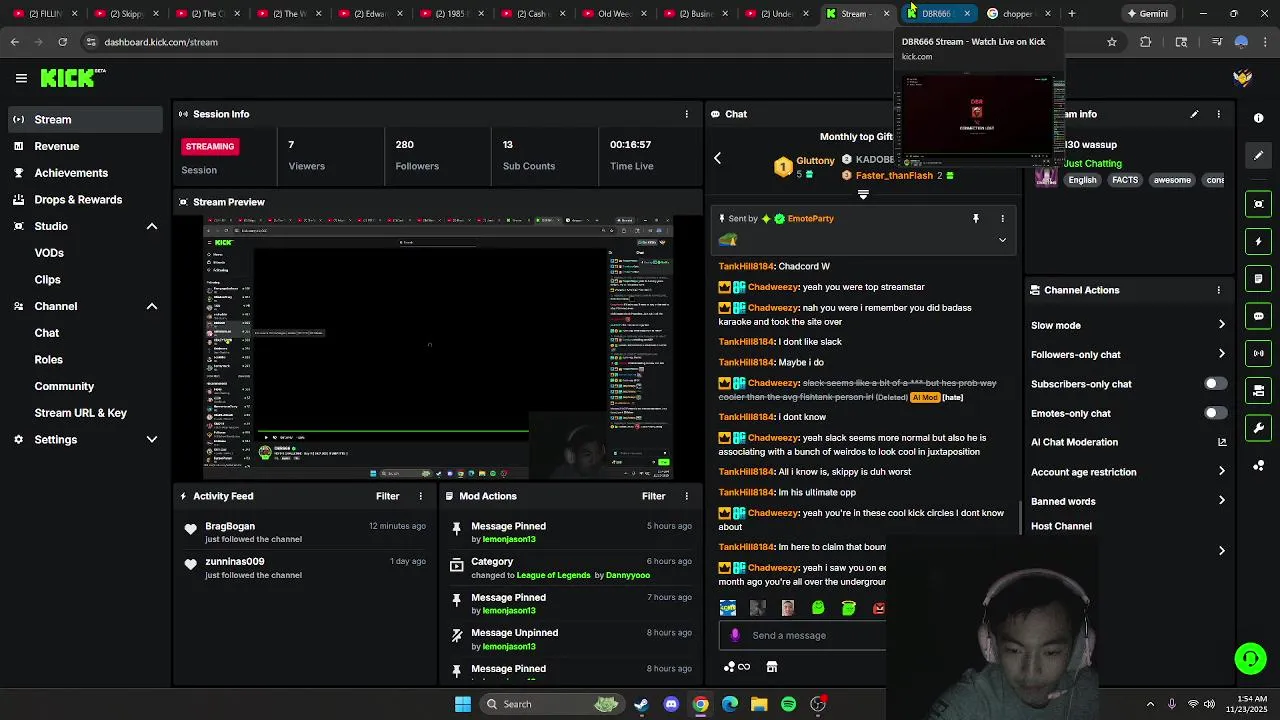This screenshot has width=1280, height=720.
Task: Open Activity Feed Filter
Action: tap(387, 496)
